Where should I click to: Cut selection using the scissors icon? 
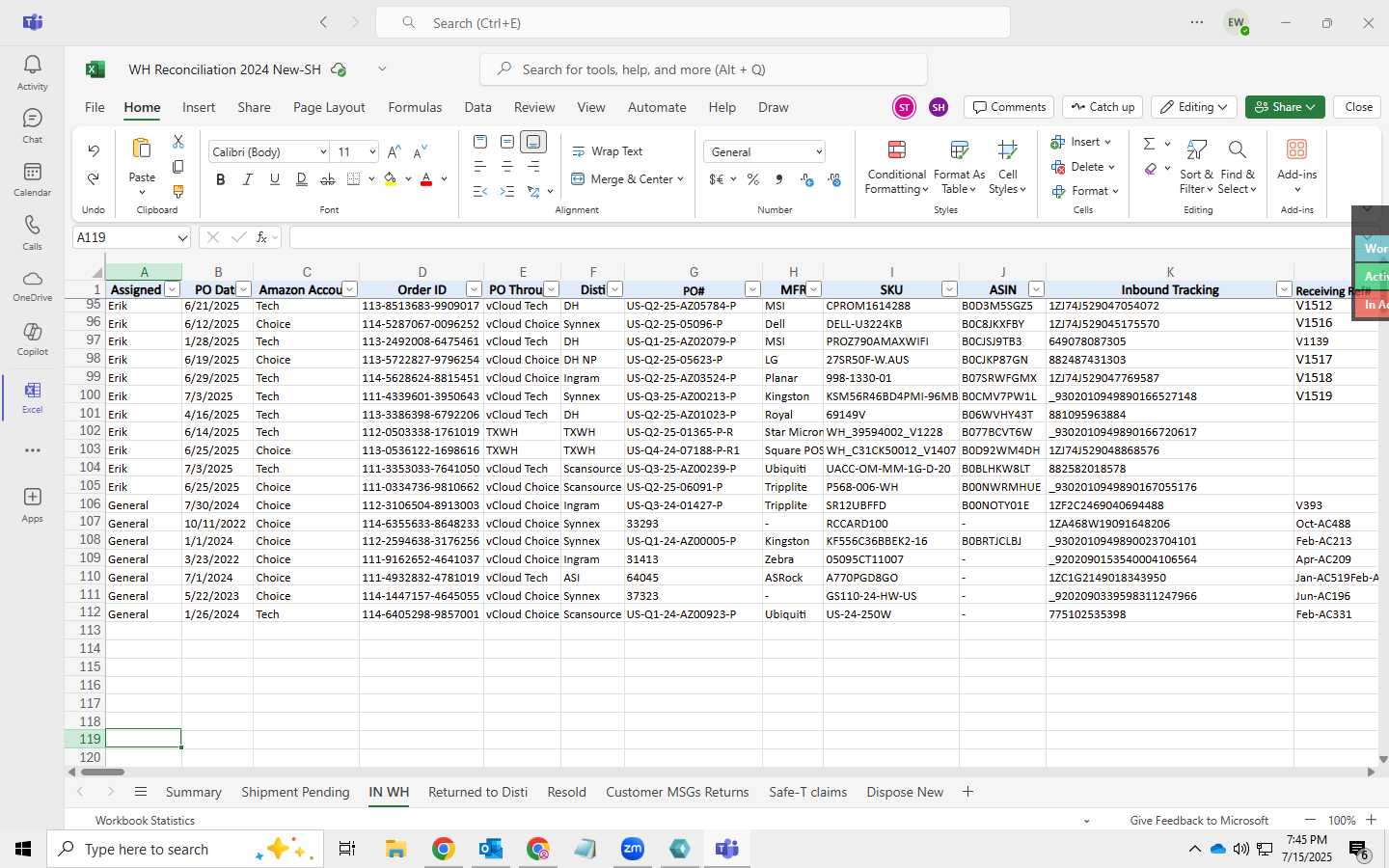tap(178, 141)
